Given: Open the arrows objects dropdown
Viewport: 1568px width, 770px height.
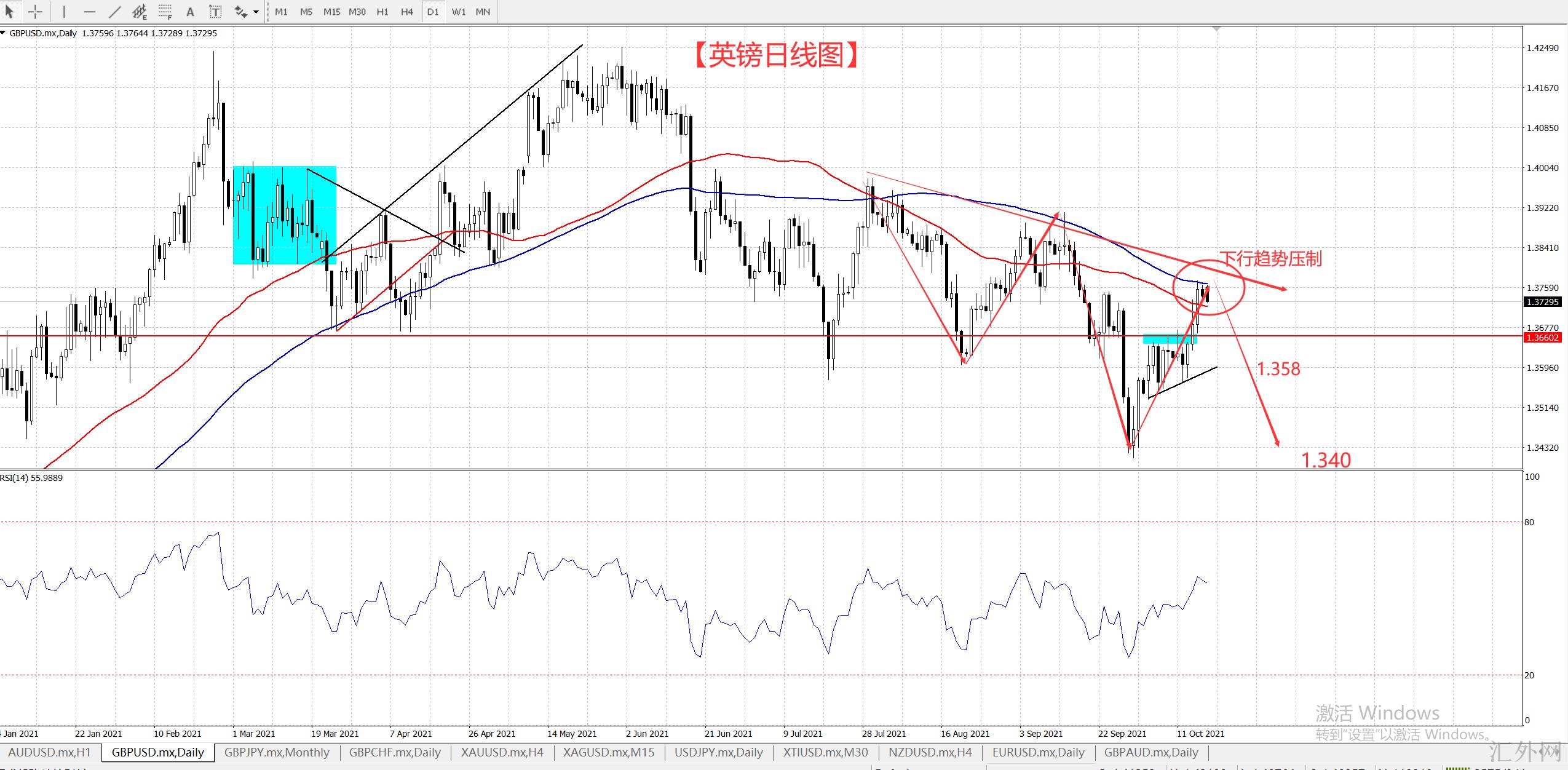Looking at the screenshot, I should pos(256,12).
